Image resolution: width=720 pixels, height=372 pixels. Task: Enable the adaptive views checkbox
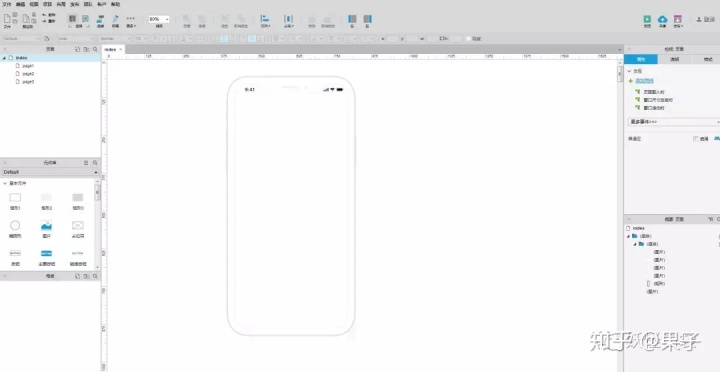coord(696,139)
